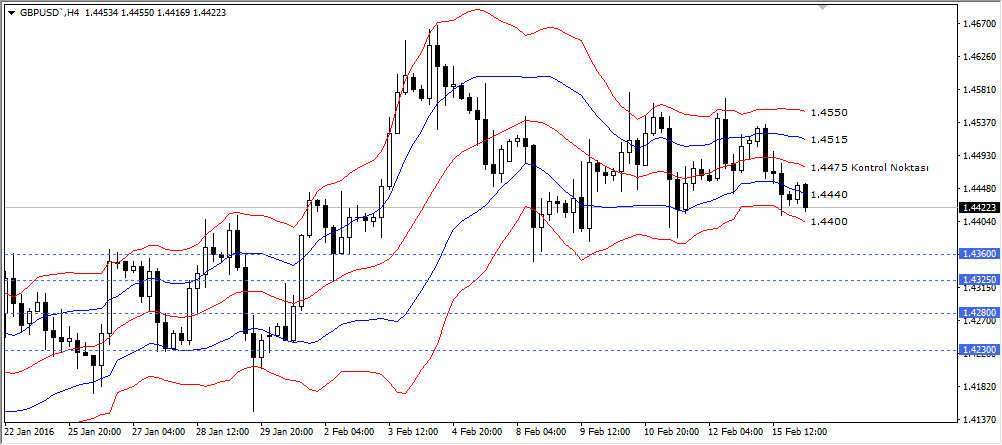Click the 1.44480 price scale value
The width and height of the screenshot is (1002, 445).
979,189
